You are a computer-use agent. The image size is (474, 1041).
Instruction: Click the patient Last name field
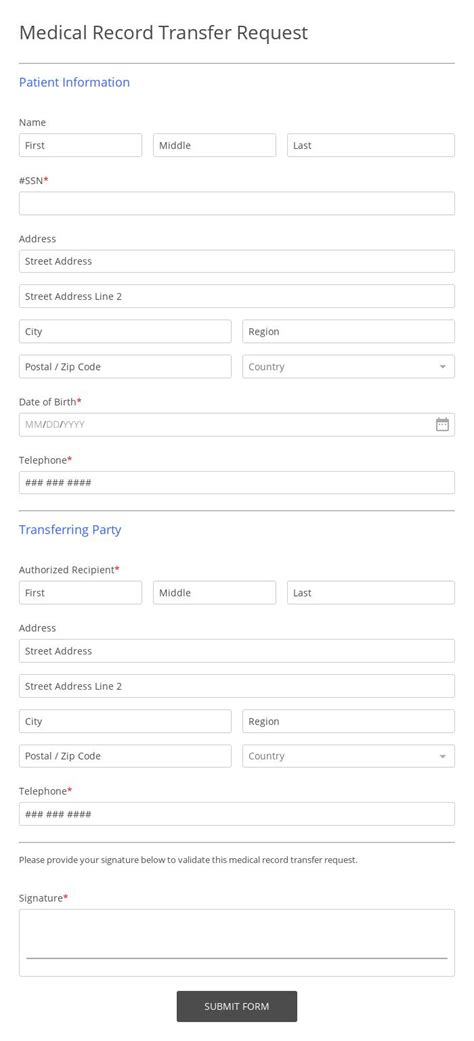[x=371, y=145]
